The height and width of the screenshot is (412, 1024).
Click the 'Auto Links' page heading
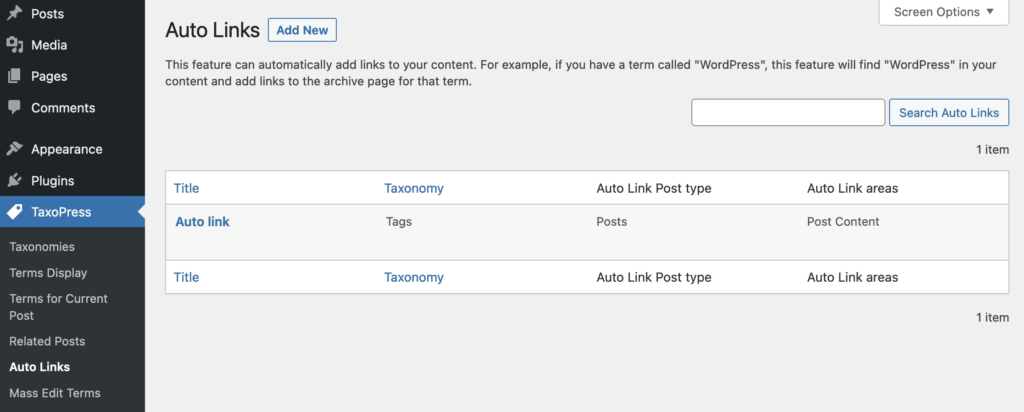(x=212, y=30)
